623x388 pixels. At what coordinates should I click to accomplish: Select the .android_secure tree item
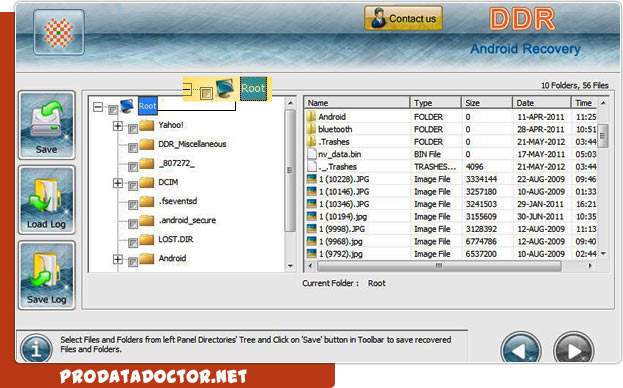coord(187,220)
